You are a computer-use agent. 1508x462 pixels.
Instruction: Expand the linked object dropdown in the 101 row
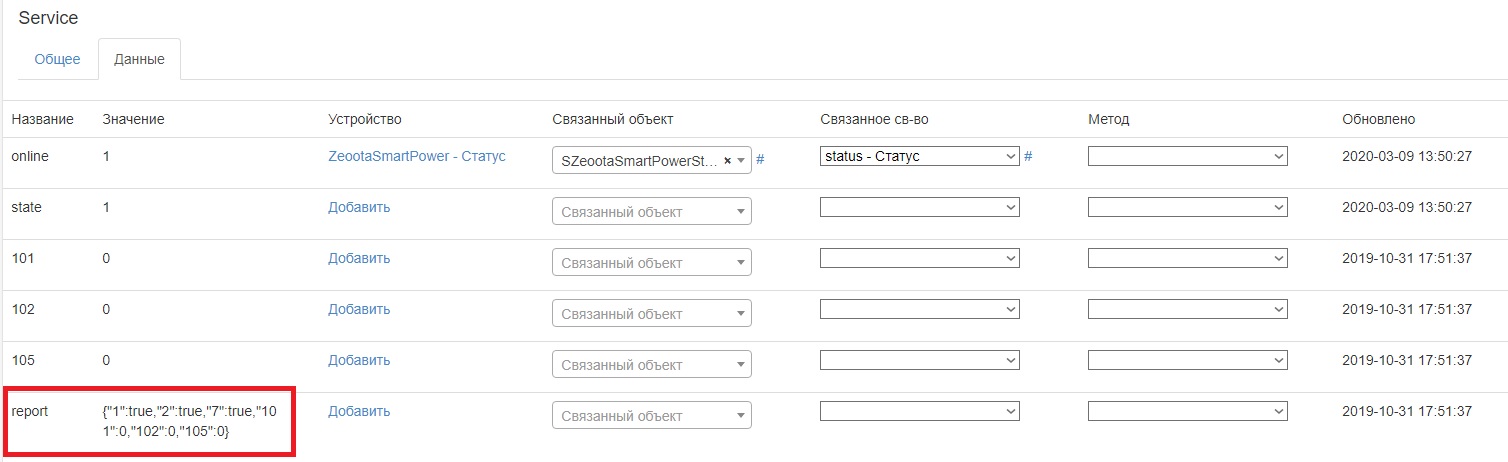click(x=651, y=263)
